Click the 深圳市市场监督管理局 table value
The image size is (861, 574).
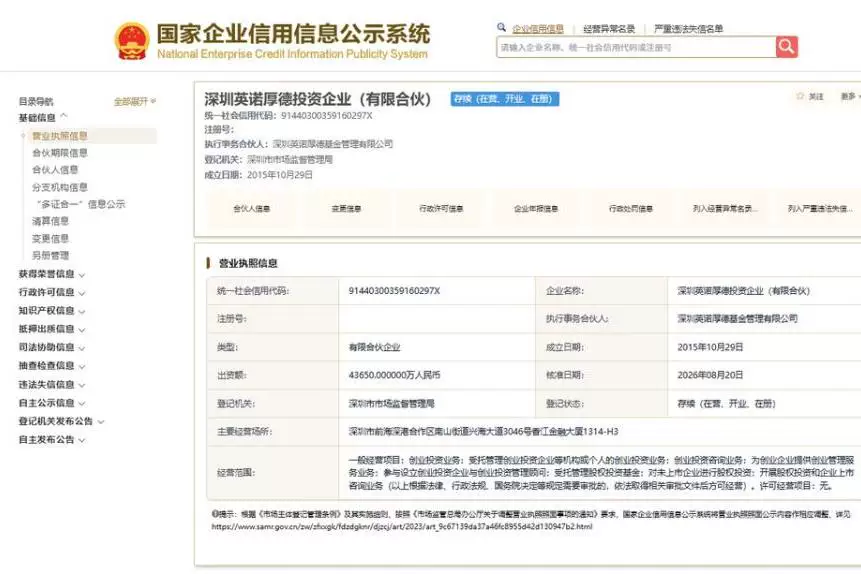(x=392, y=404)
